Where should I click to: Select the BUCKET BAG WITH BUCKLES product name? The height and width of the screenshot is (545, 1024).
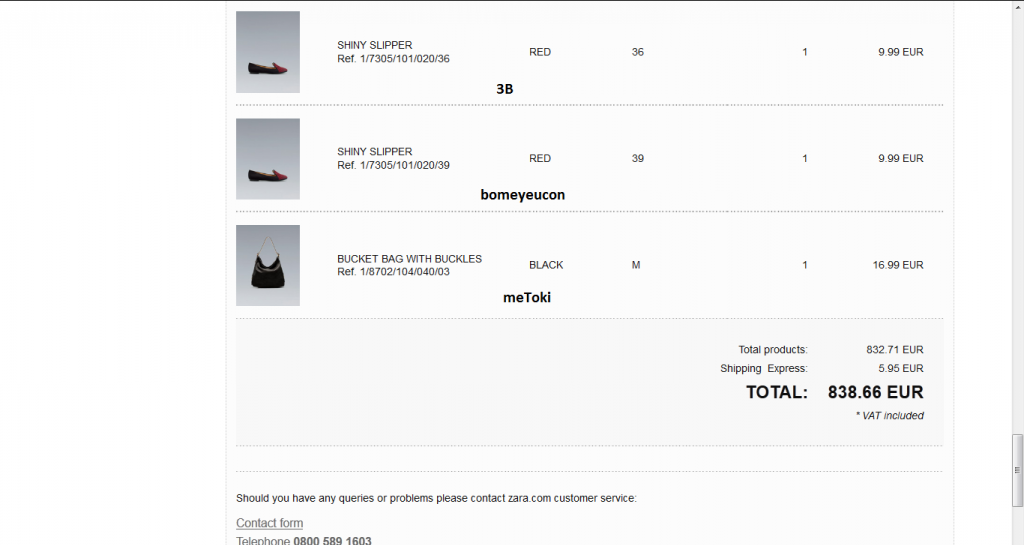pyautogui.click(x=409, y=258)
